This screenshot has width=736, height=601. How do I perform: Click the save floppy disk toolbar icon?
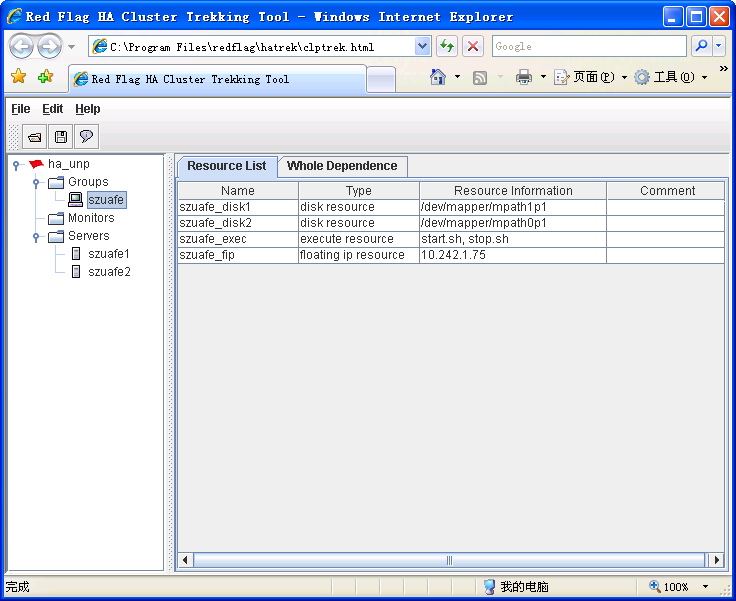point(61,137)
